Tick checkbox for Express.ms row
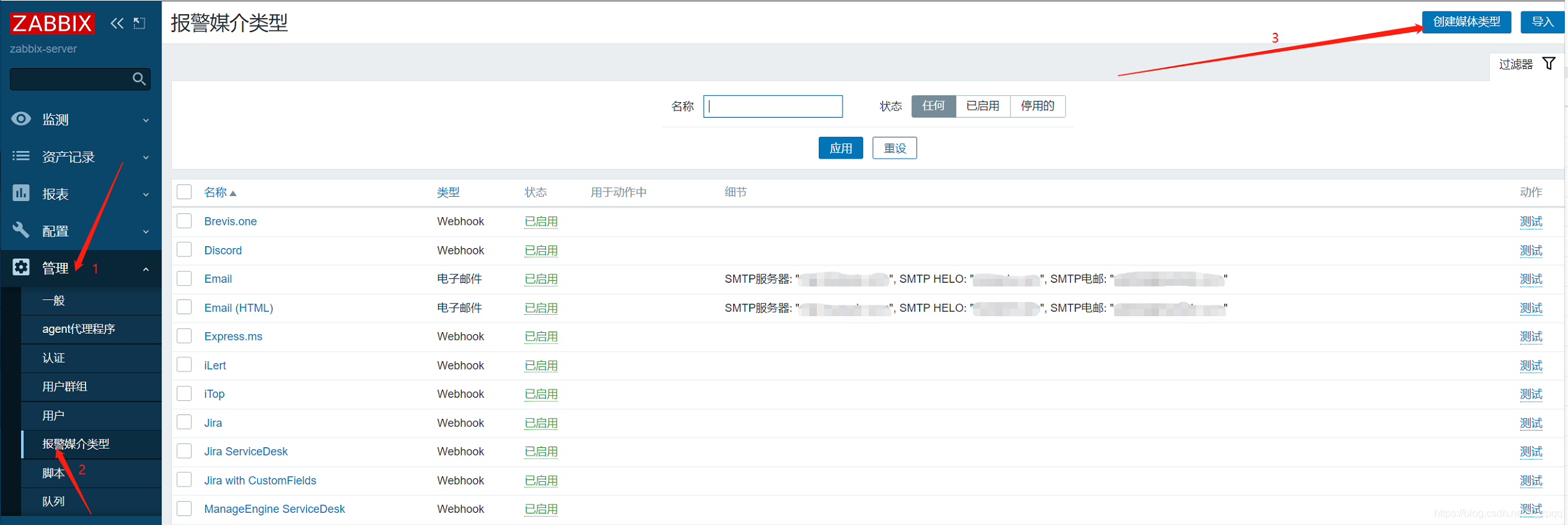Screen dimensions: 1568x525 click(x=185, y=336)
